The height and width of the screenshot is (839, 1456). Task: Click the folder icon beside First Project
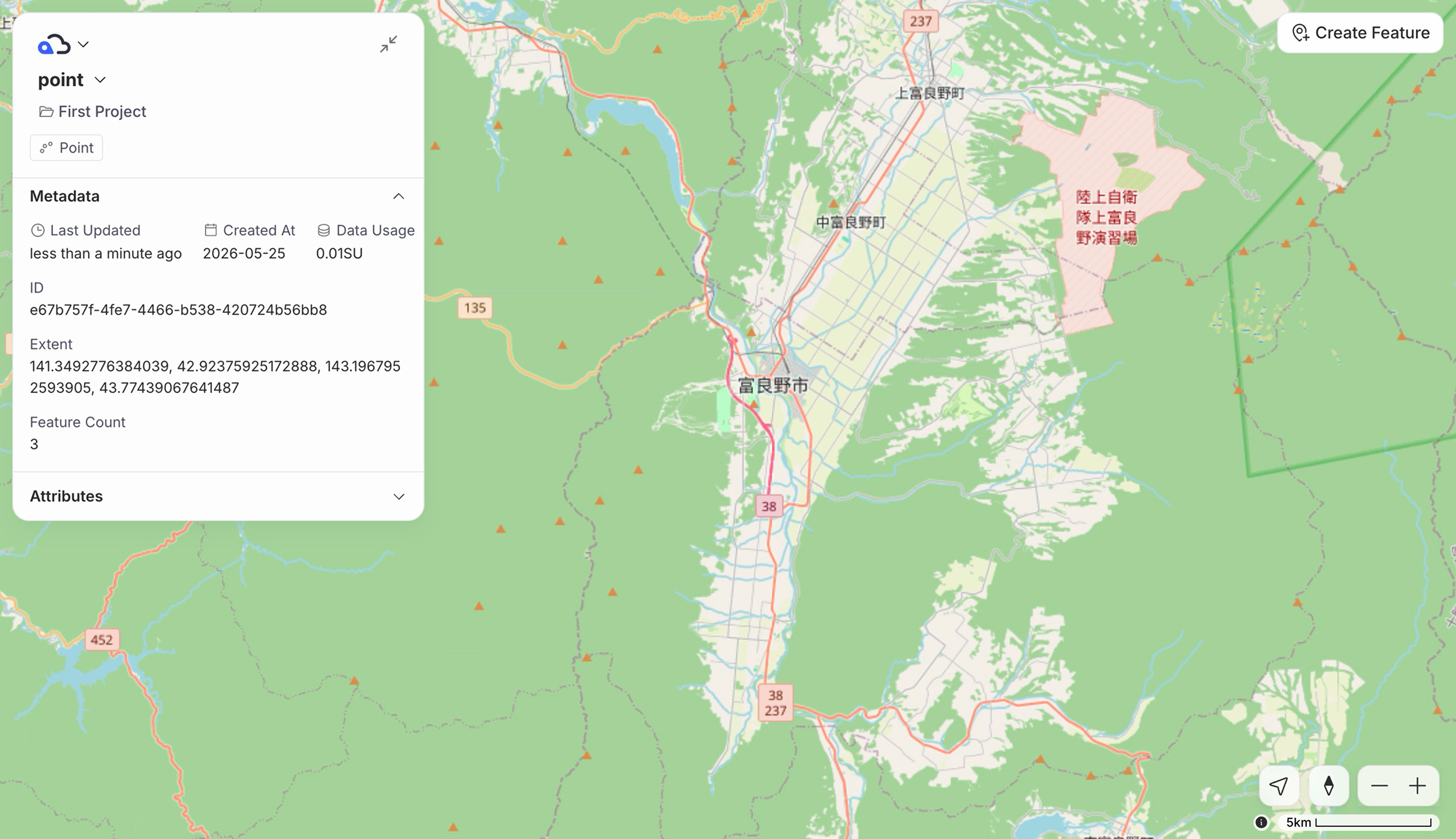coord(46,111)
